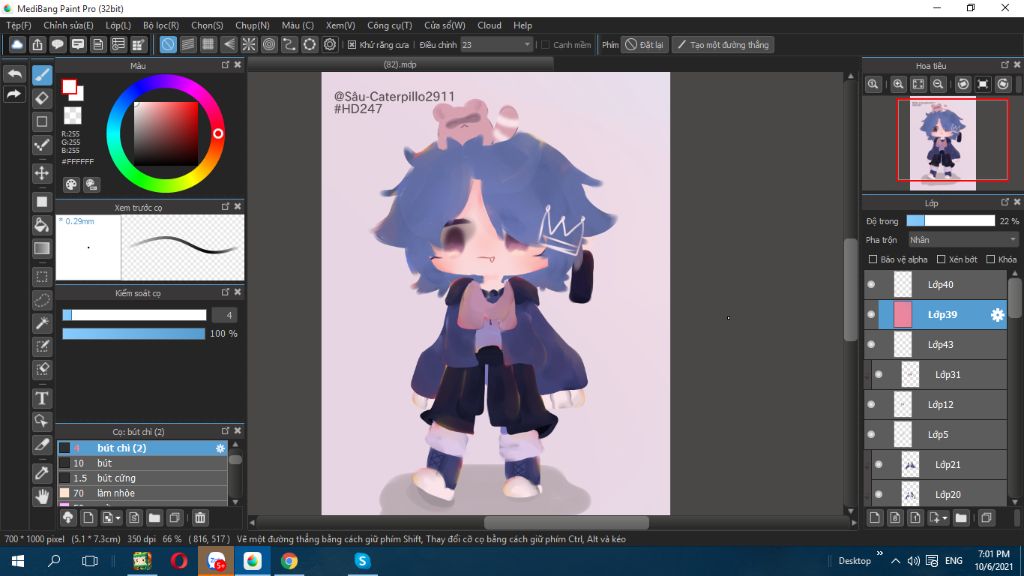Select the Magic Wand tool
The width and height of the screenshot is (1024, 576).
pos(42,323)
